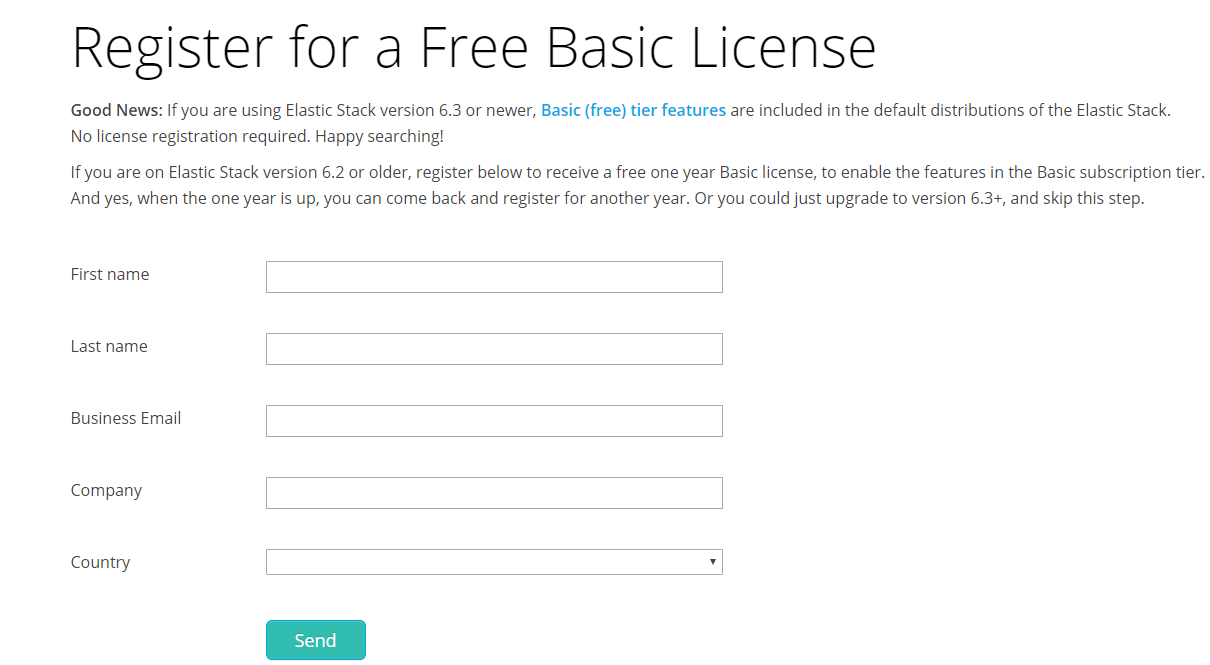
Task: Focus the empty Business Email box
Action: pyautogui.click(x=494, y=421)
